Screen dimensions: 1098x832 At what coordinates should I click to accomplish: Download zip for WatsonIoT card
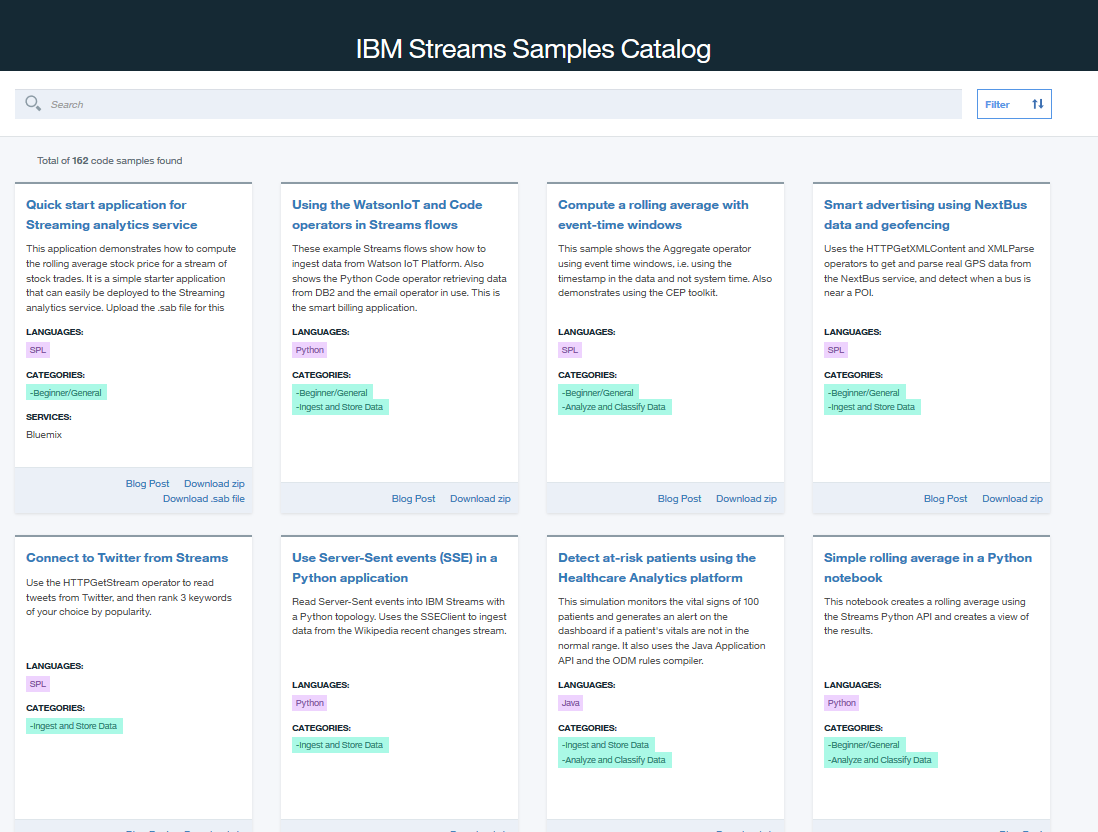pos(480,499)
